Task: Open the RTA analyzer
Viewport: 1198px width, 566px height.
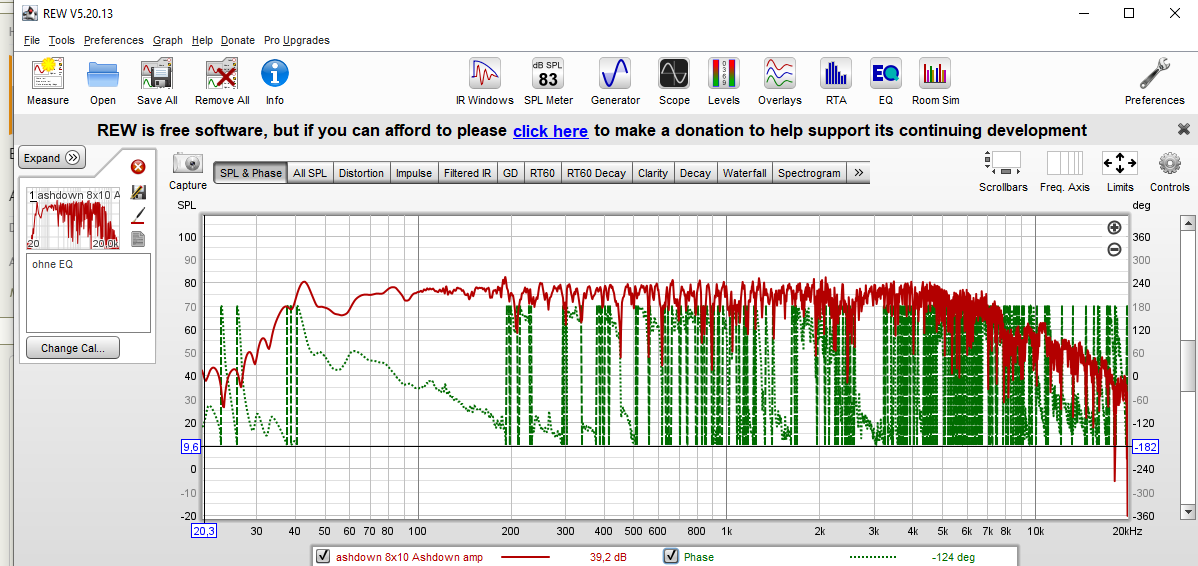Action: point(835,81)
